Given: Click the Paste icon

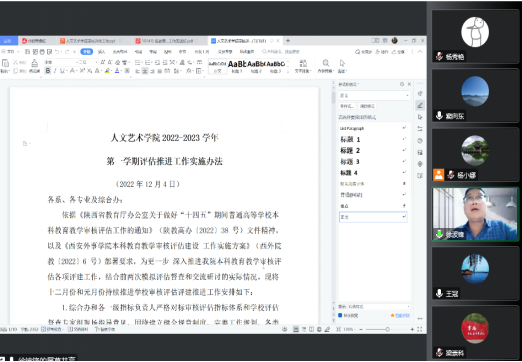Looking at the screenshot, I should tap(5, 63).
